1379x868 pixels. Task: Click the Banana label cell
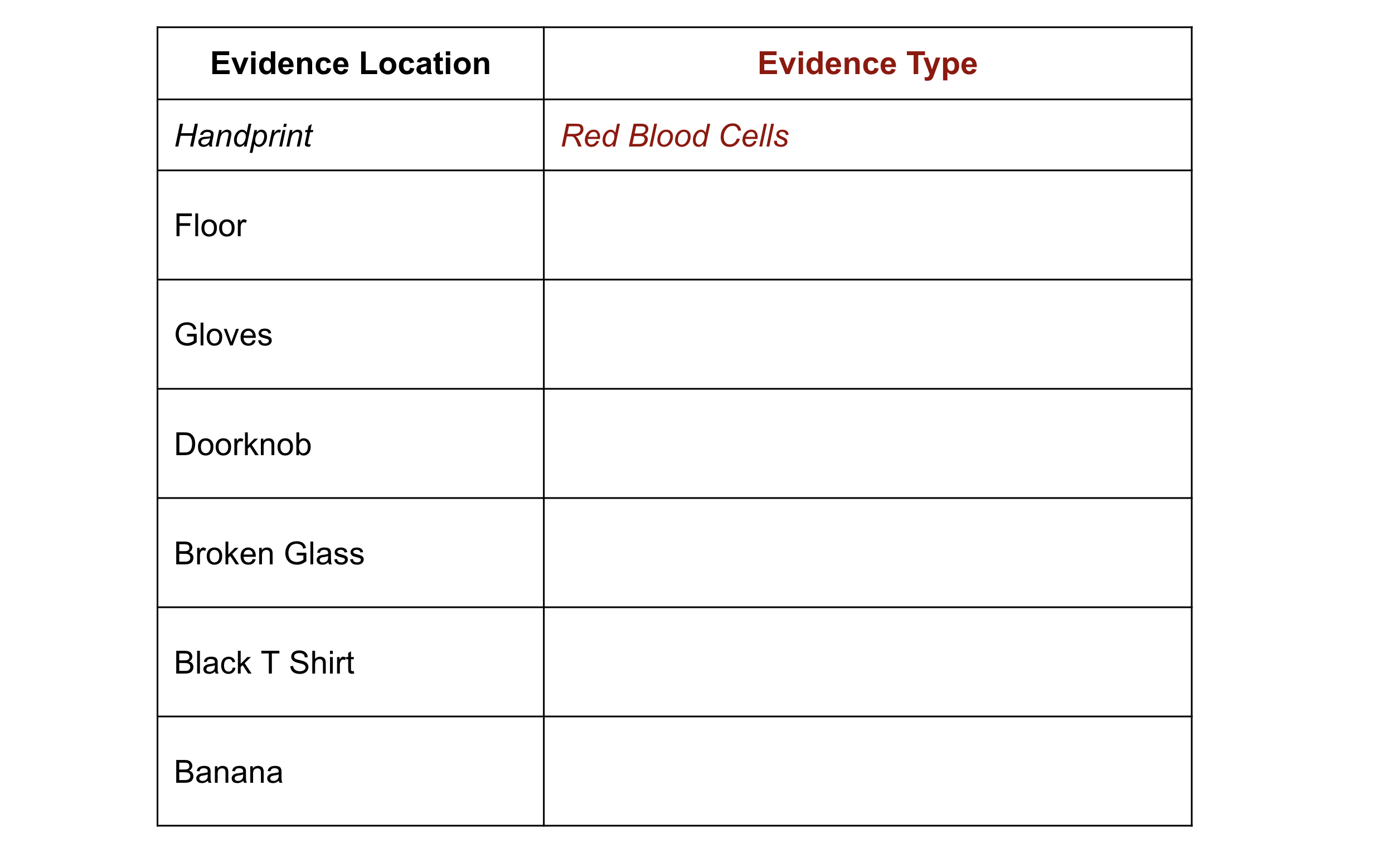(350, 771)
